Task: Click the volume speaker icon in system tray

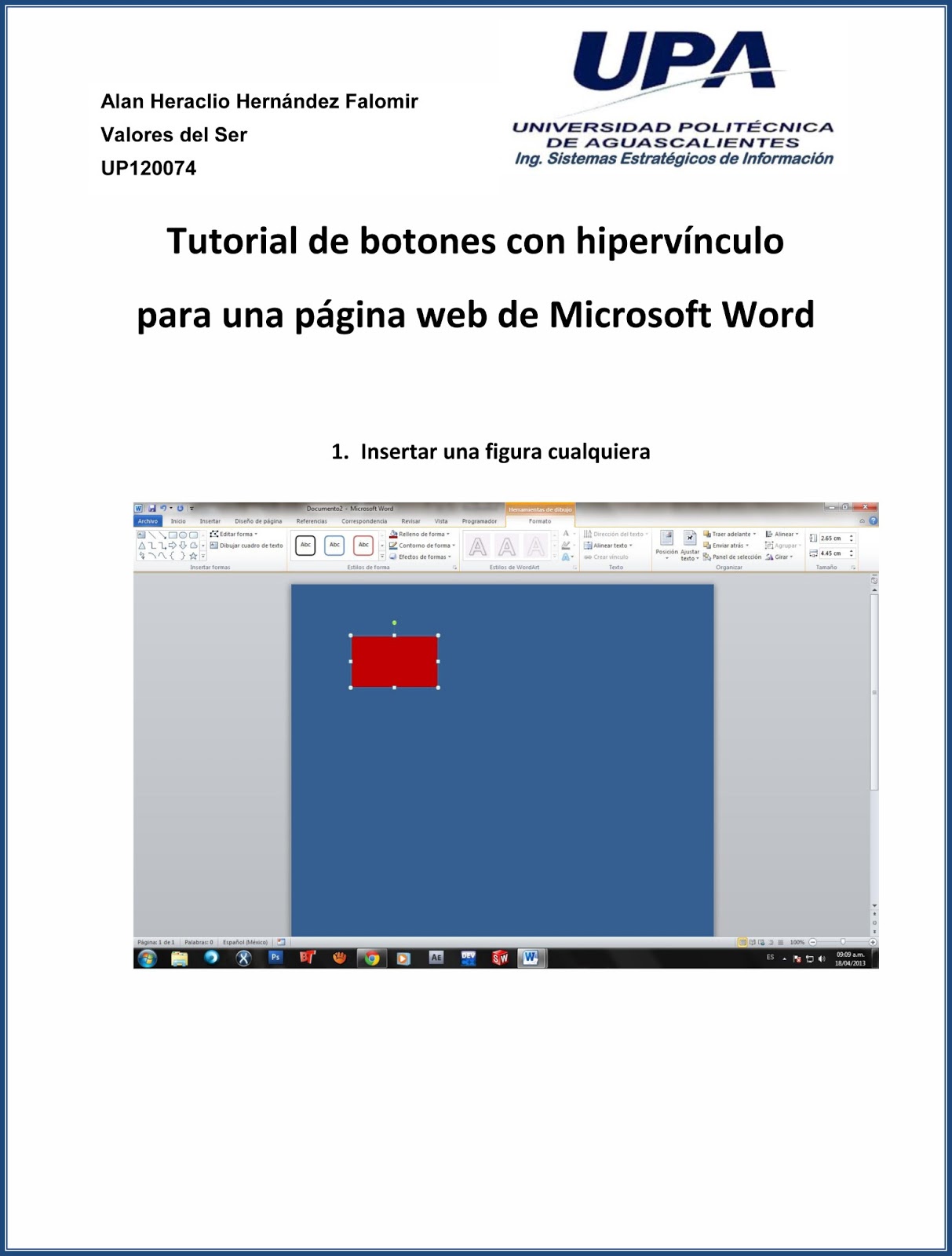Action: (822, 958)
